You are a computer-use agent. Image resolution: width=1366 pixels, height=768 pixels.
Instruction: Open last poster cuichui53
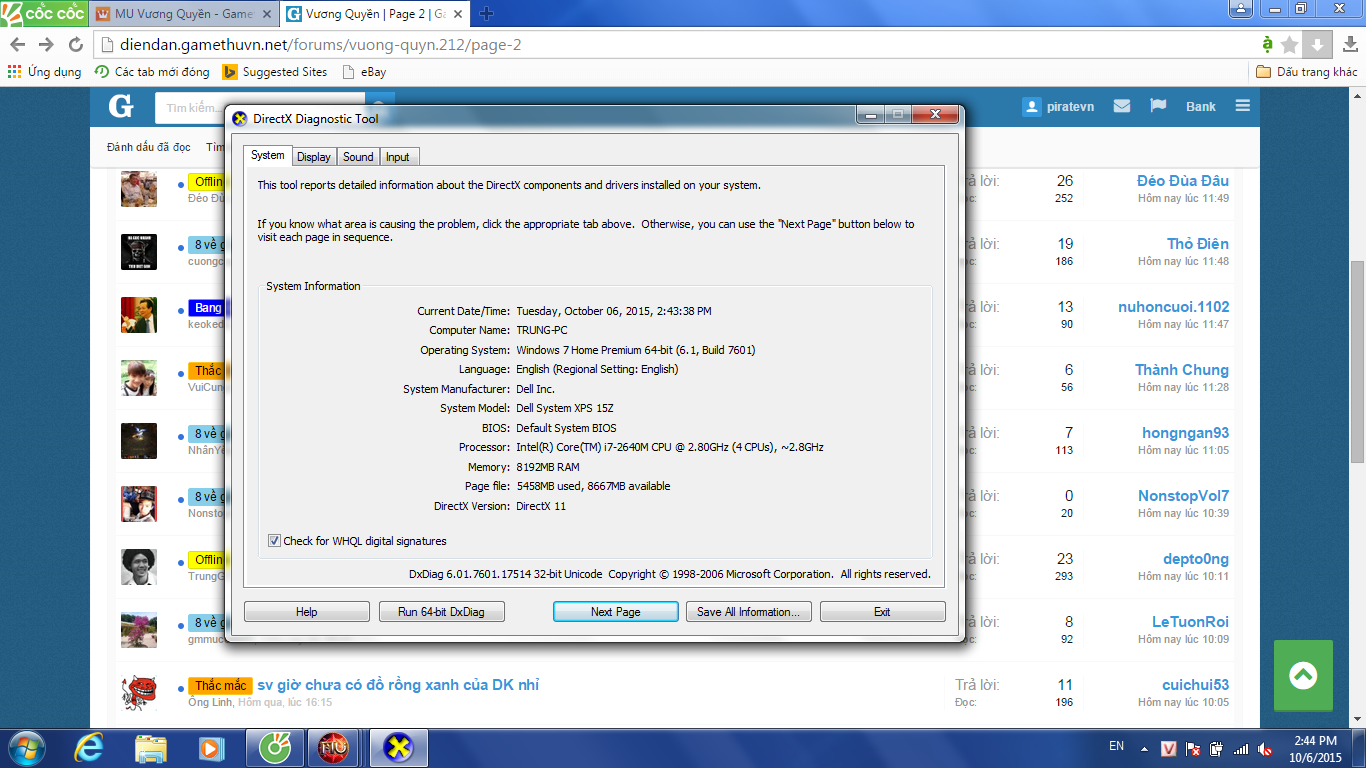click(1196, 685)
